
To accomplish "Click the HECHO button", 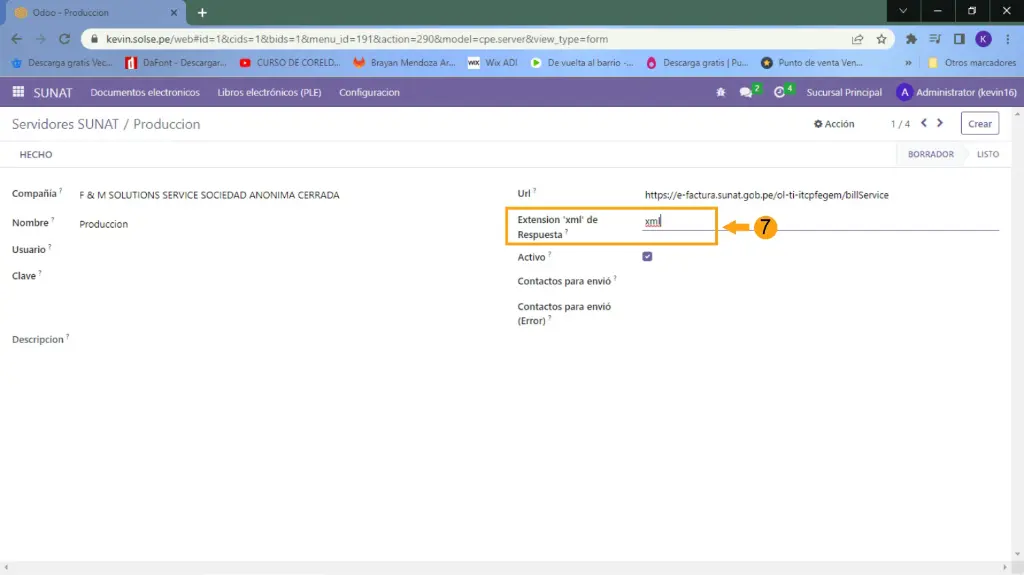I will [36, 154].
